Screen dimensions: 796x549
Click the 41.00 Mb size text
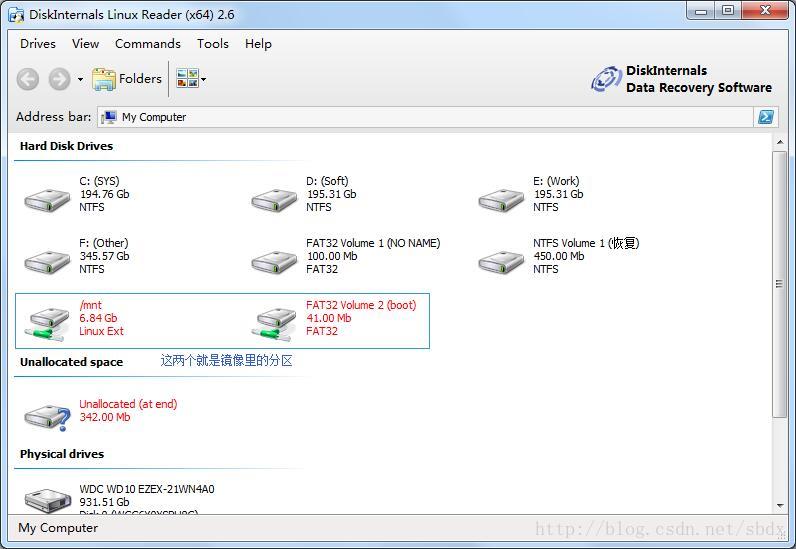click(x=329, y=318)
